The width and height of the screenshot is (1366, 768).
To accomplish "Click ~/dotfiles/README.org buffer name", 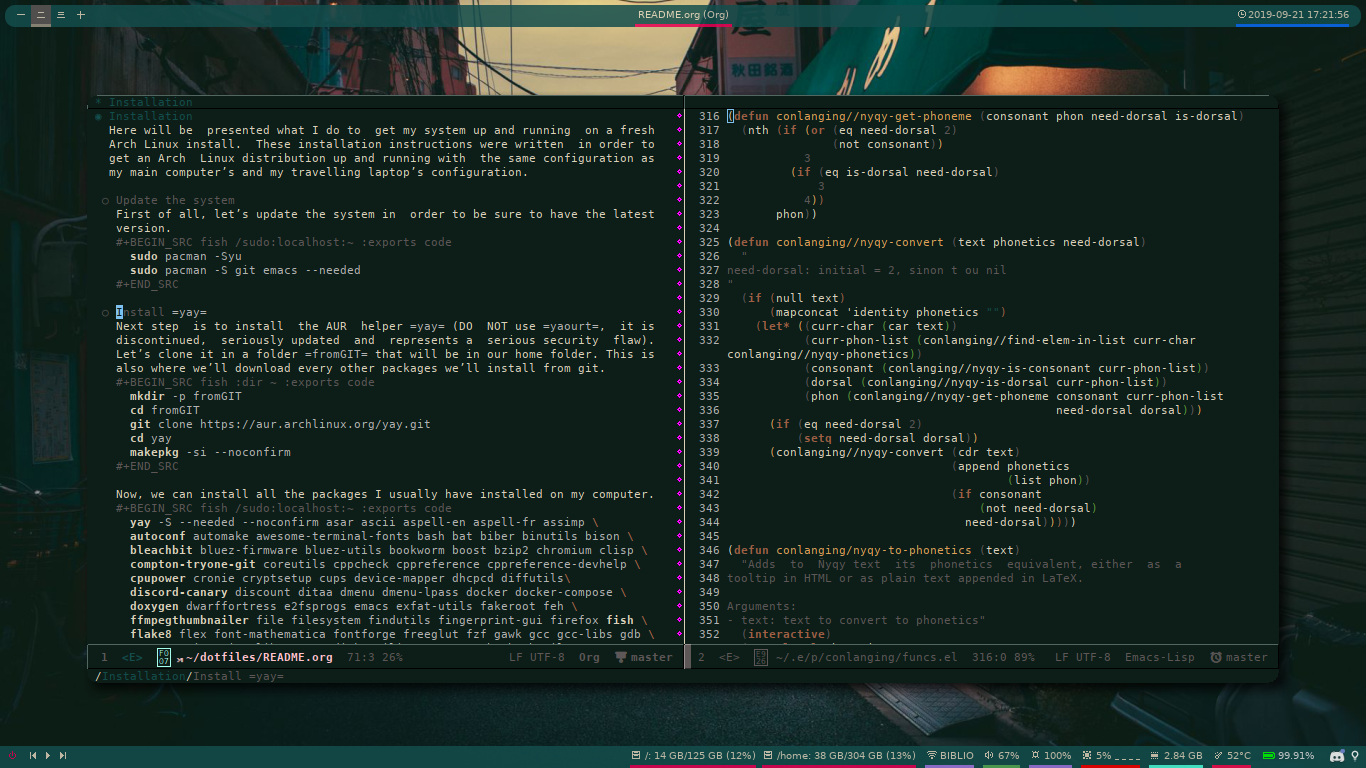I will pyautogui.click(x=260, y=657).
